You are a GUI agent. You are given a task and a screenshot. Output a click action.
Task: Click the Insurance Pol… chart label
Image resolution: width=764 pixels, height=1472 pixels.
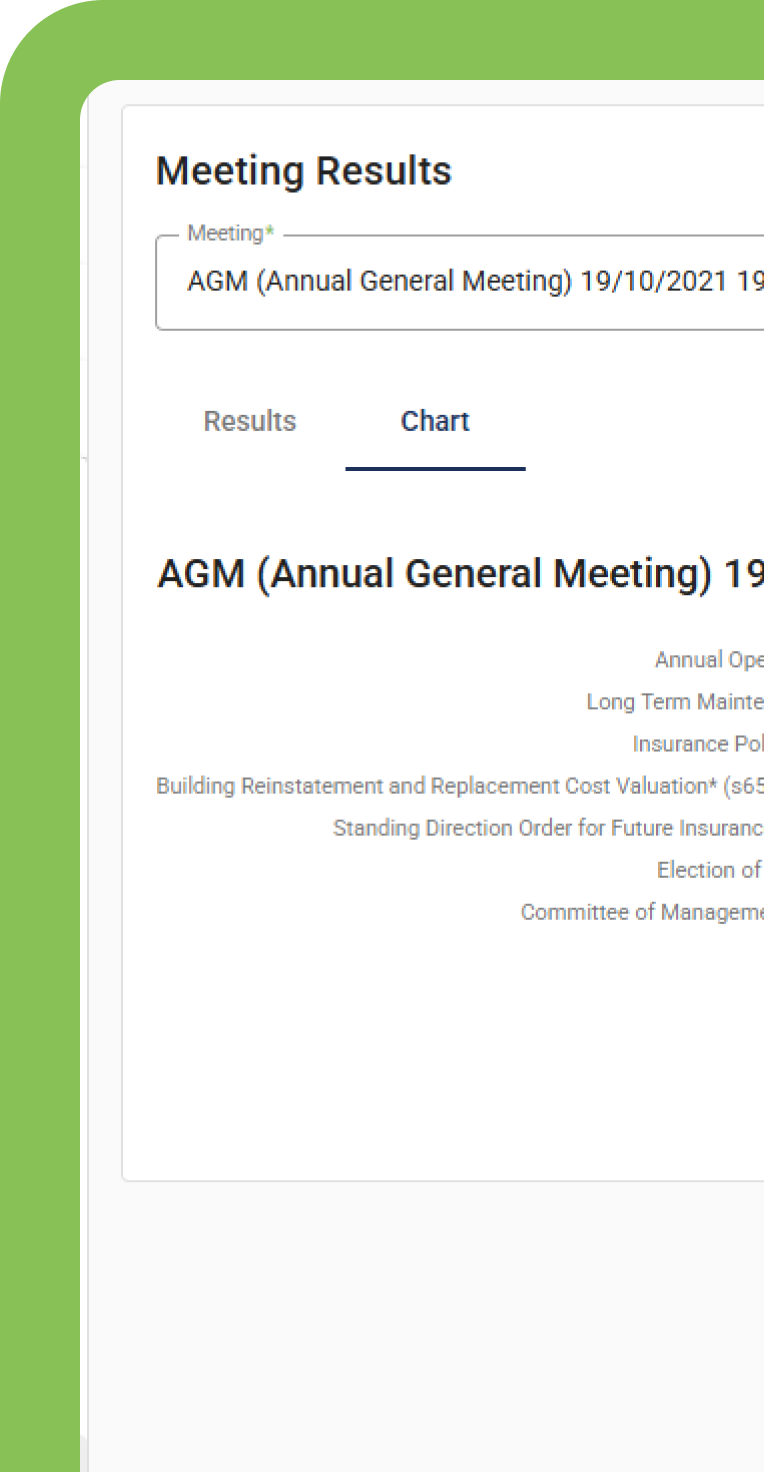pyautogui.click(x=697, y=744)
